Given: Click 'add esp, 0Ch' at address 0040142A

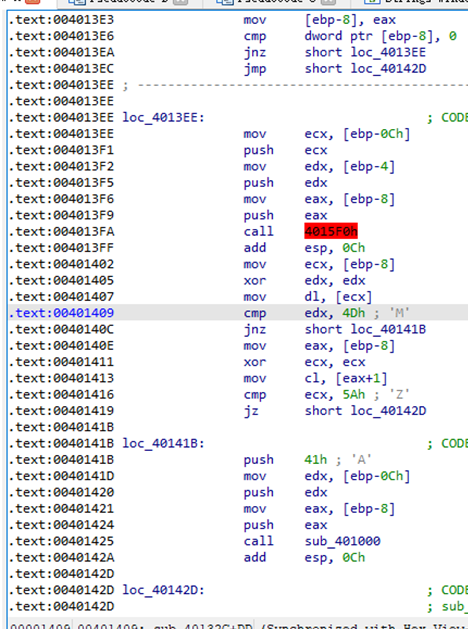Looking at the screenshot, I should coord(304,558).
